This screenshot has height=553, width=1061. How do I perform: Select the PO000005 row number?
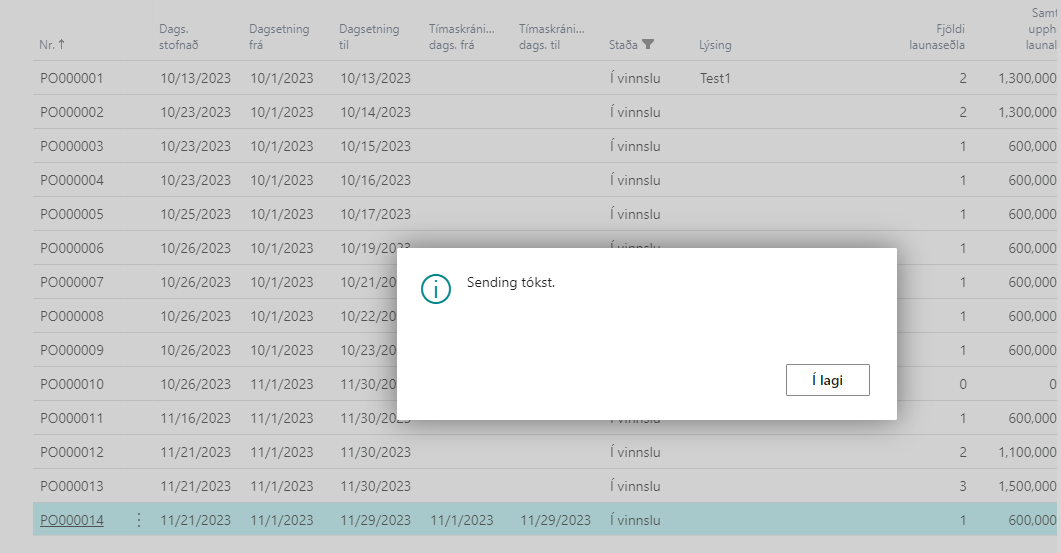(x=71, y=214)
